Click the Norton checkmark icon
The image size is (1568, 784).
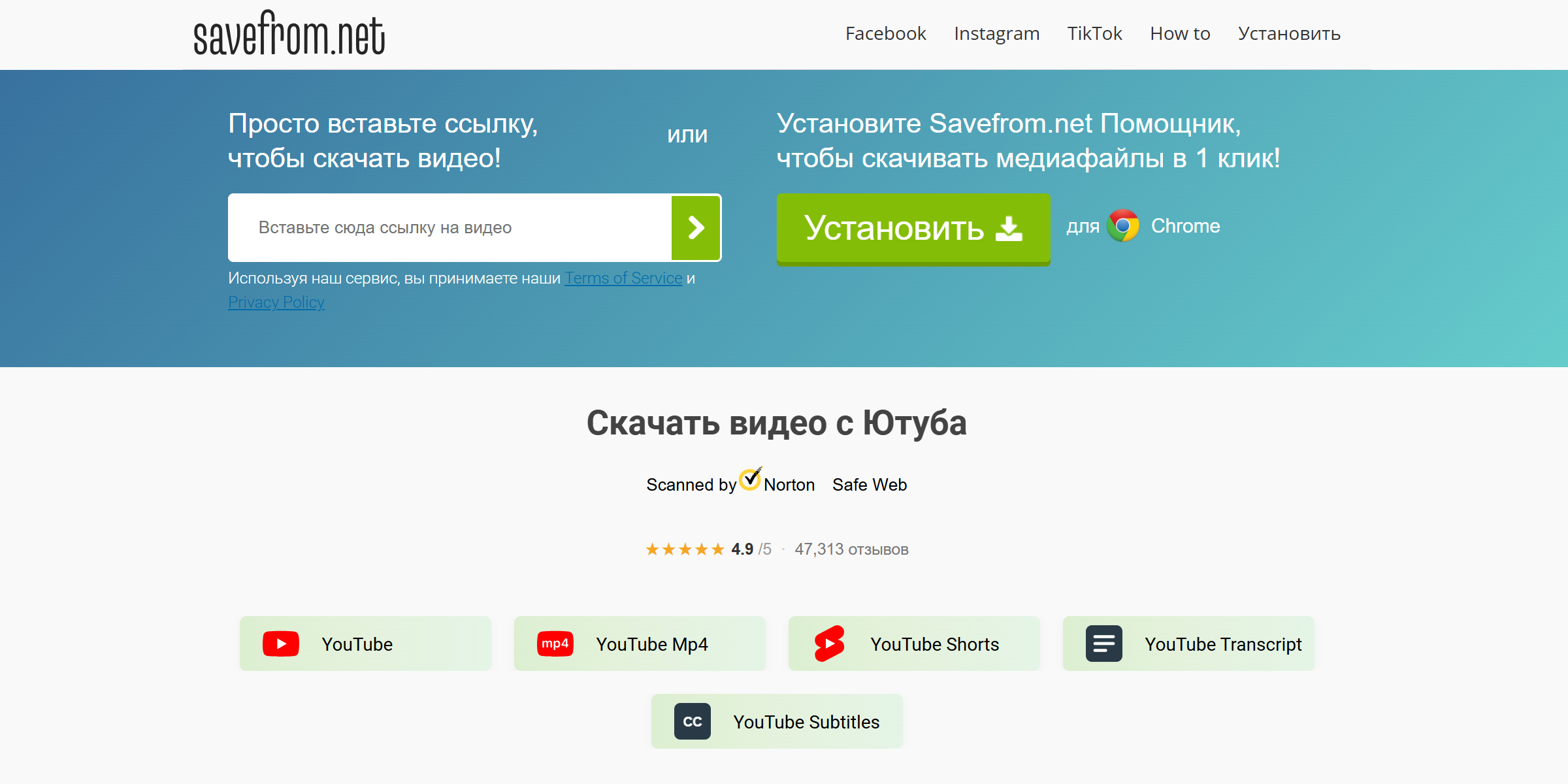click(750, 479)
